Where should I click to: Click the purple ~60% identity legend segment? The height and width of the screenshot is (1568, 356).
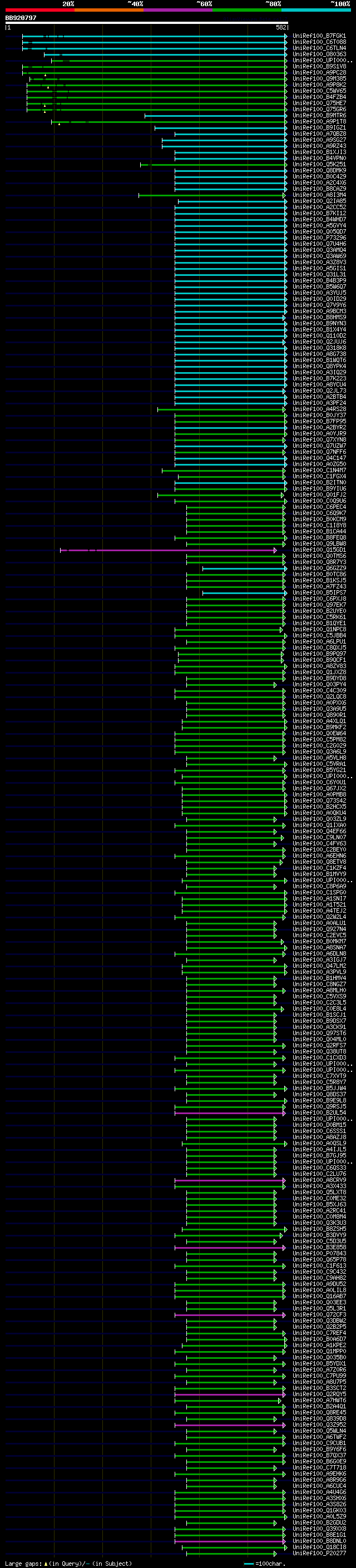(x=177, y=10)
